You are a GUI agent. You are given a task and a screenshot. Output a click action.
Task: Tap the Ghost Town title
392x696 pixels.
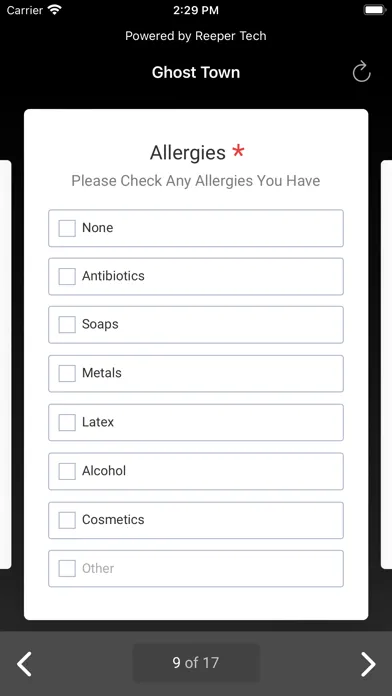(x=196, y=72)
